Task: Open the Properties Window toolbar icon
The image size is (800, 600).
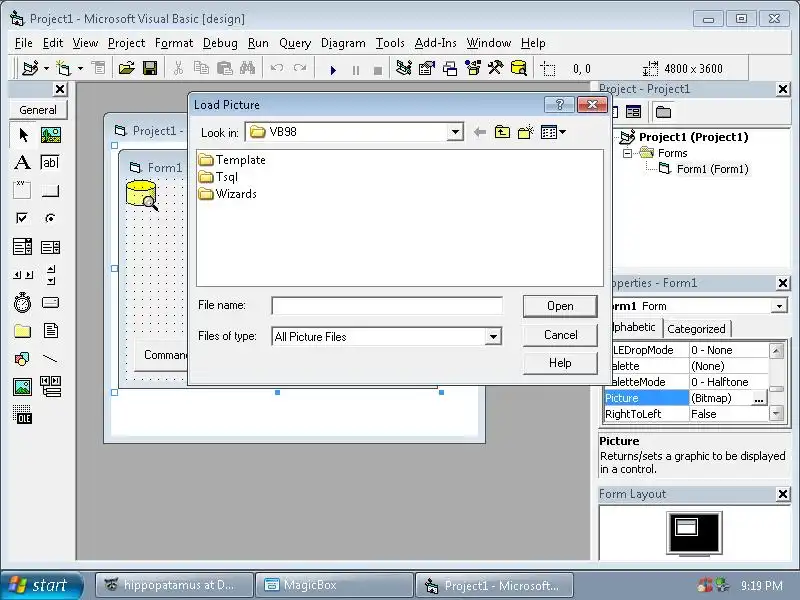Action: 426,68
